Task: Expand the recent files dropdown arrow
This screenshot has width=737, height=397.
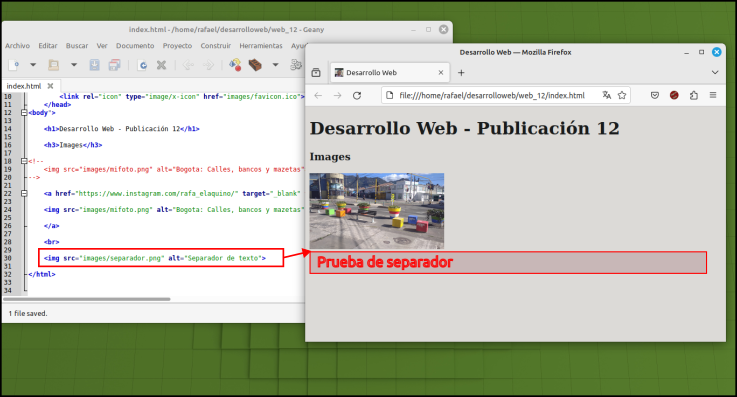Action: click(x=74, y=65)
